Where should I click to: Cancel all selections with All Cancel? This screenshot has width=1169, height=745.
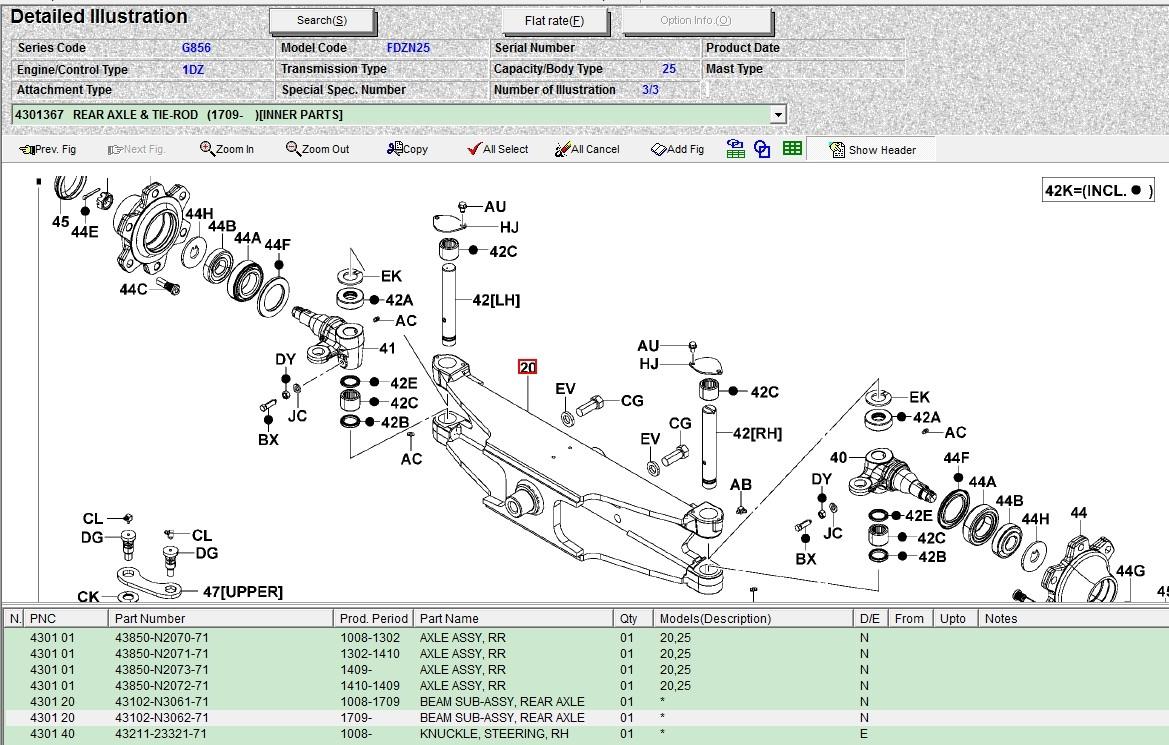coord(587,149)
